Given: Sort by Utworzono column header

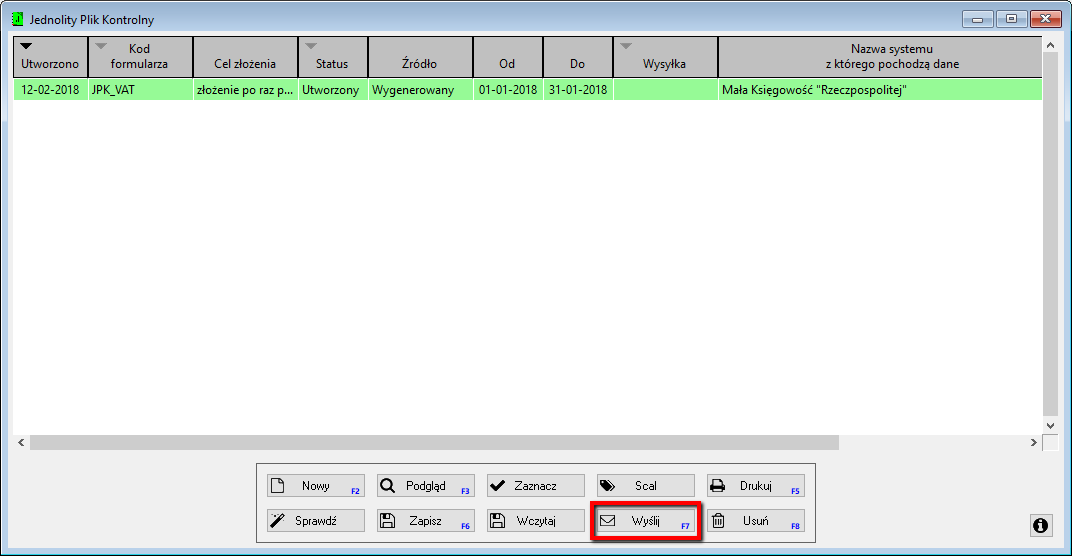Looking at the screenshot, I should click(x=50, y=63).
